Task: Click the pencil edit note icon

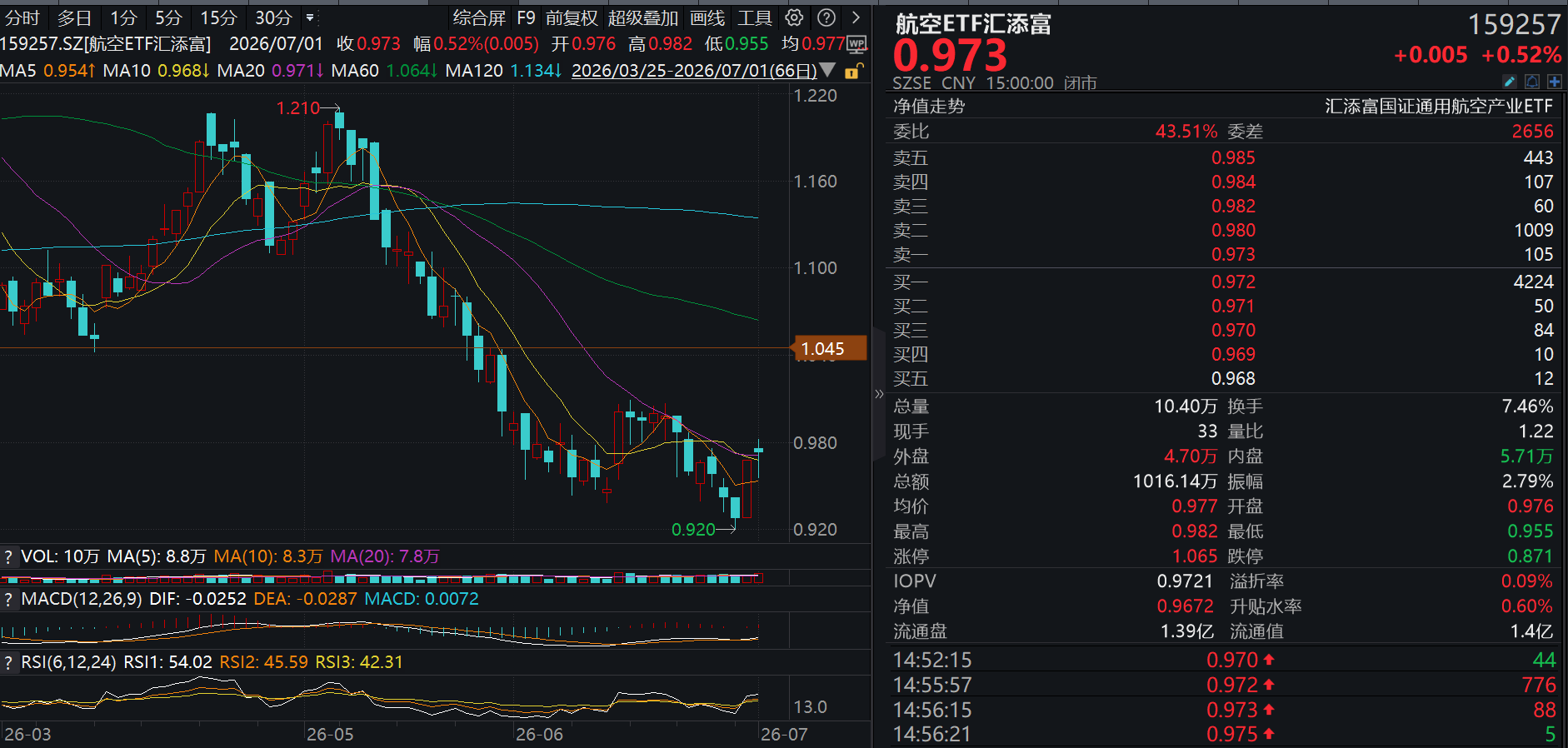Action: click(x=1509, y=82)
